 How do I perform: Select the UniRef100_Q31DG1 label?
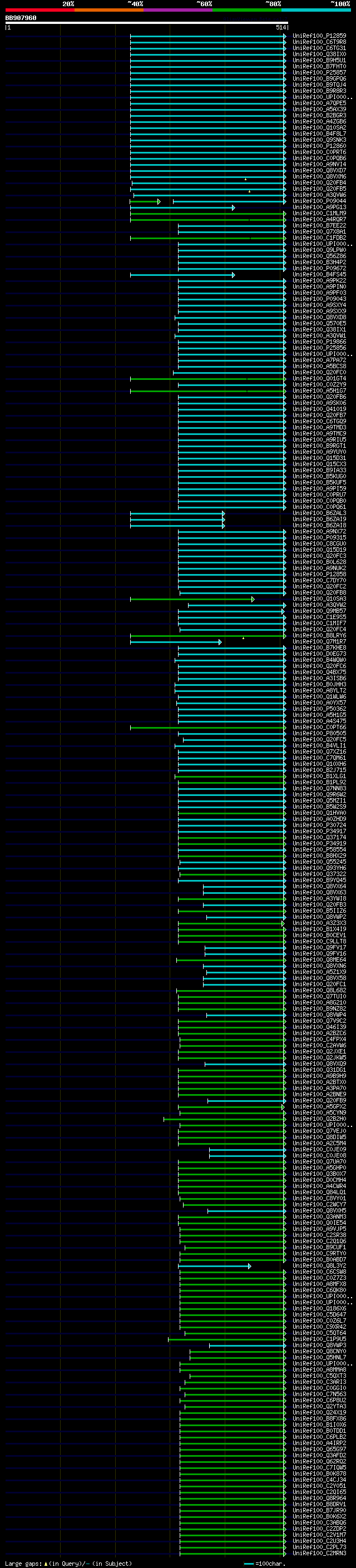(x=319, y=1070)
